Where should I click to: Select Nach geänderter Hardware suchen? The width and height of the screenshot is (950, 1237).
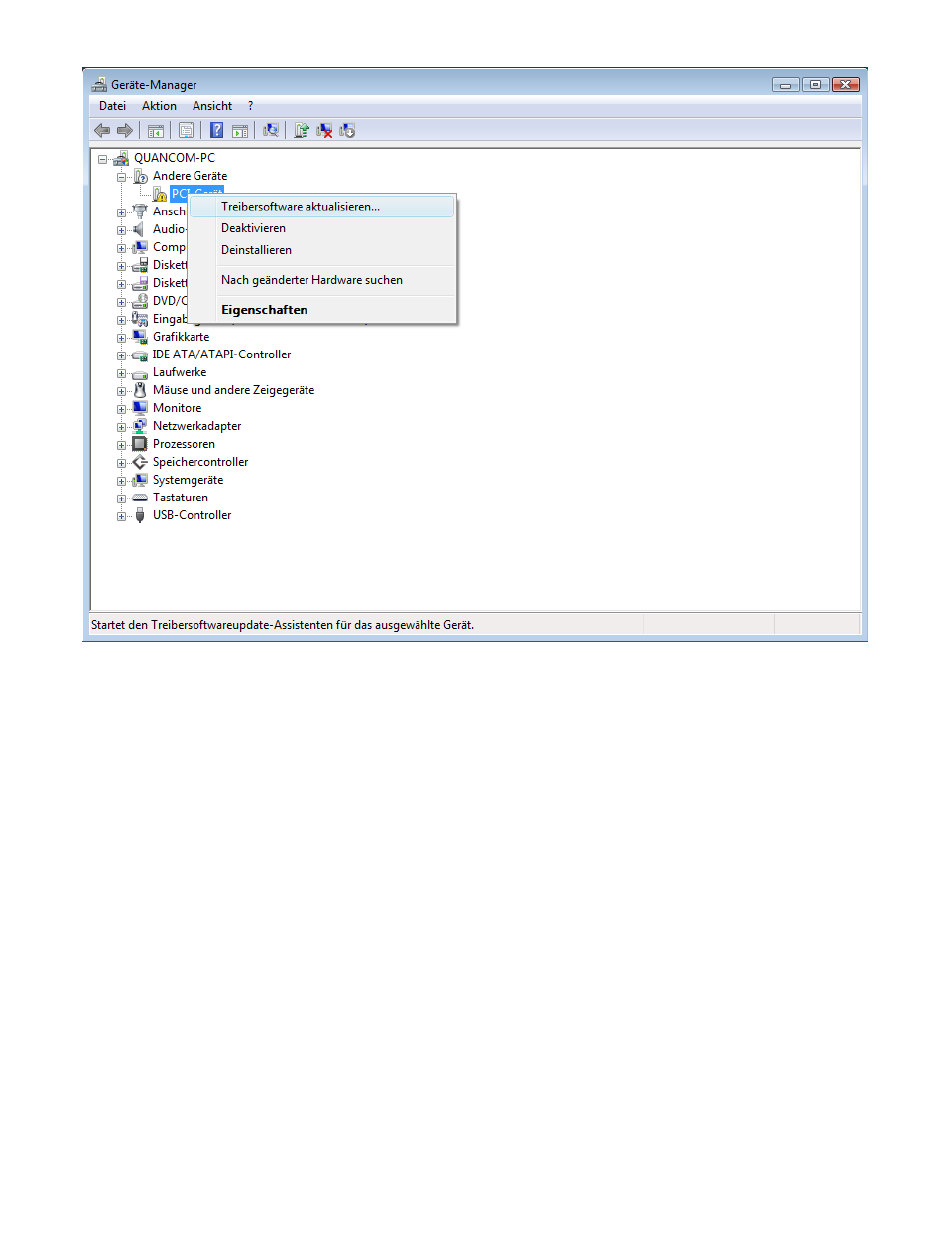point(321,280)
